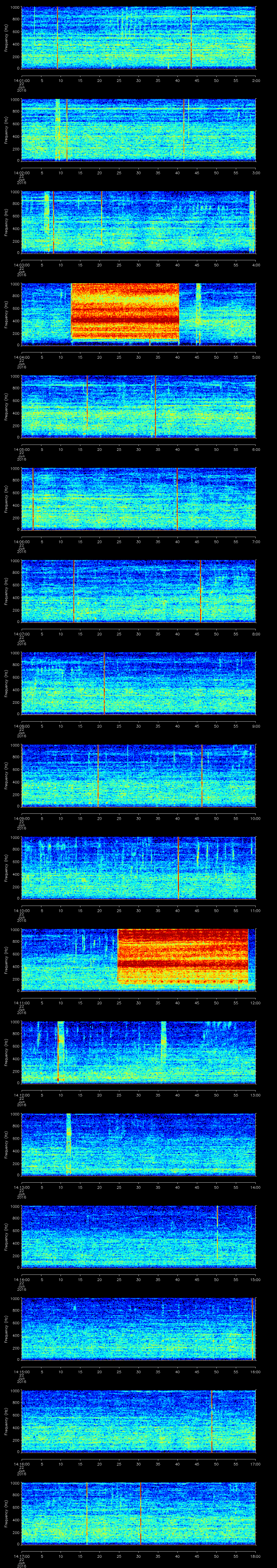Click the large red noise block in the 14:04:00 spectrogram
The width and height of the screenshot is (277, 1568).
(x=126, y=312)
